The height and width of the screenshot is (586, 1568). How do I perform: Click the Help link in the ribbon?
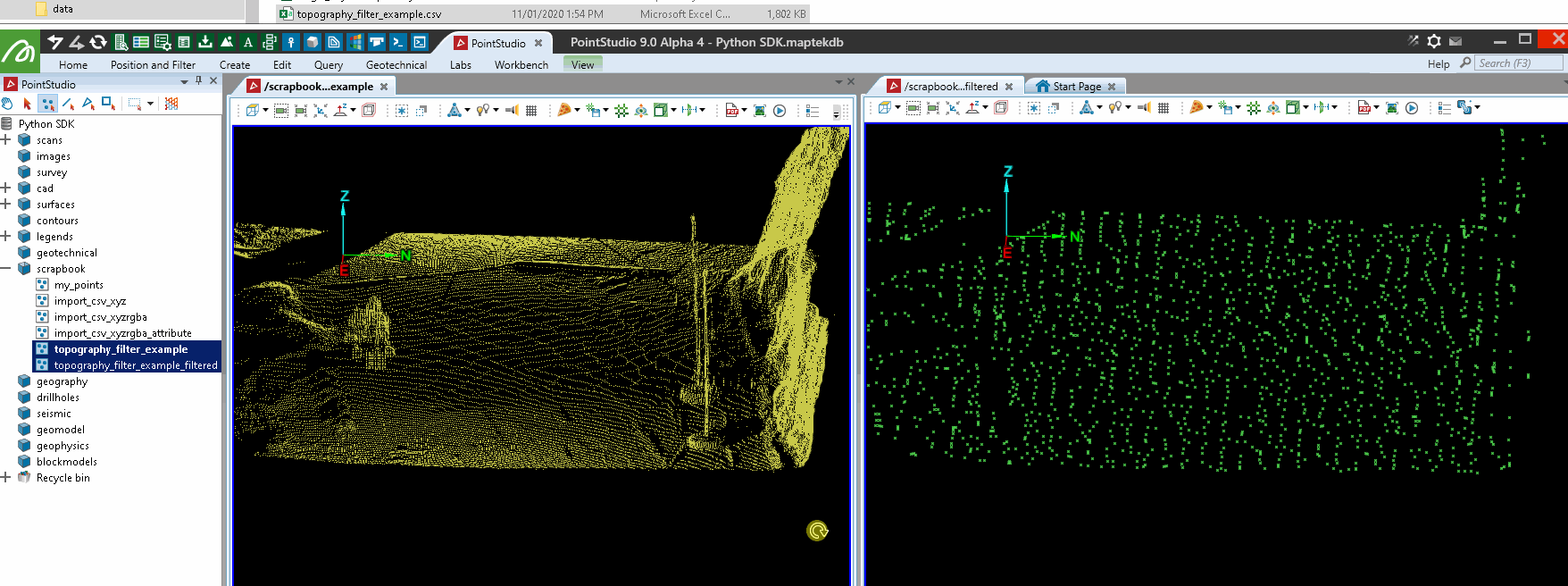point(1438,64)
